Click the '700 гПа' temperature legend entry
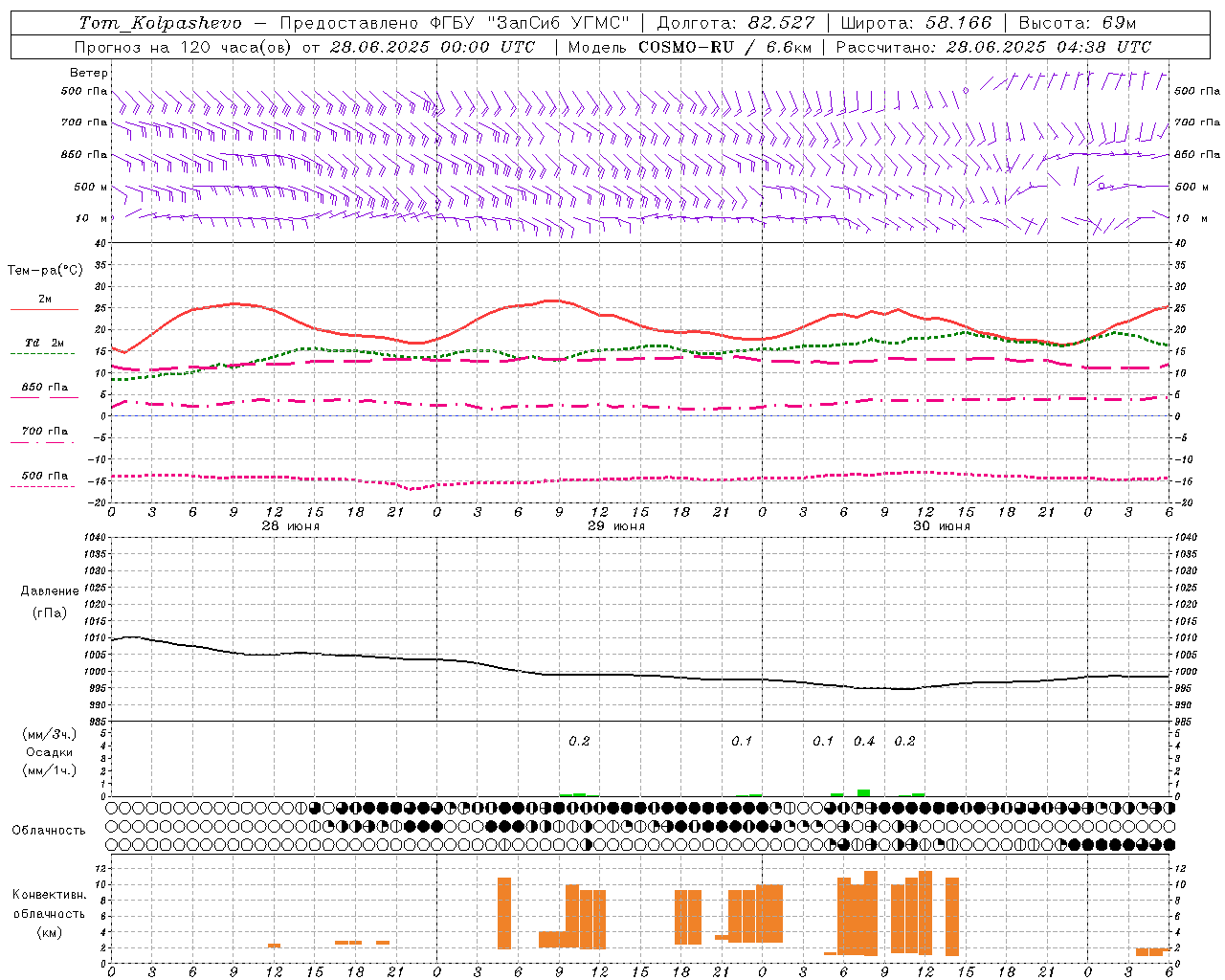 point(44,432)
